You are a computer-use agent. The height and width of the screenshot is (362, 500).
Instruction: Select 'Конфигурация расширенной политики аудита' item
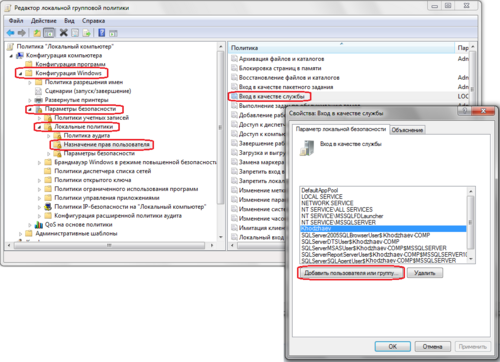(118, 216)
